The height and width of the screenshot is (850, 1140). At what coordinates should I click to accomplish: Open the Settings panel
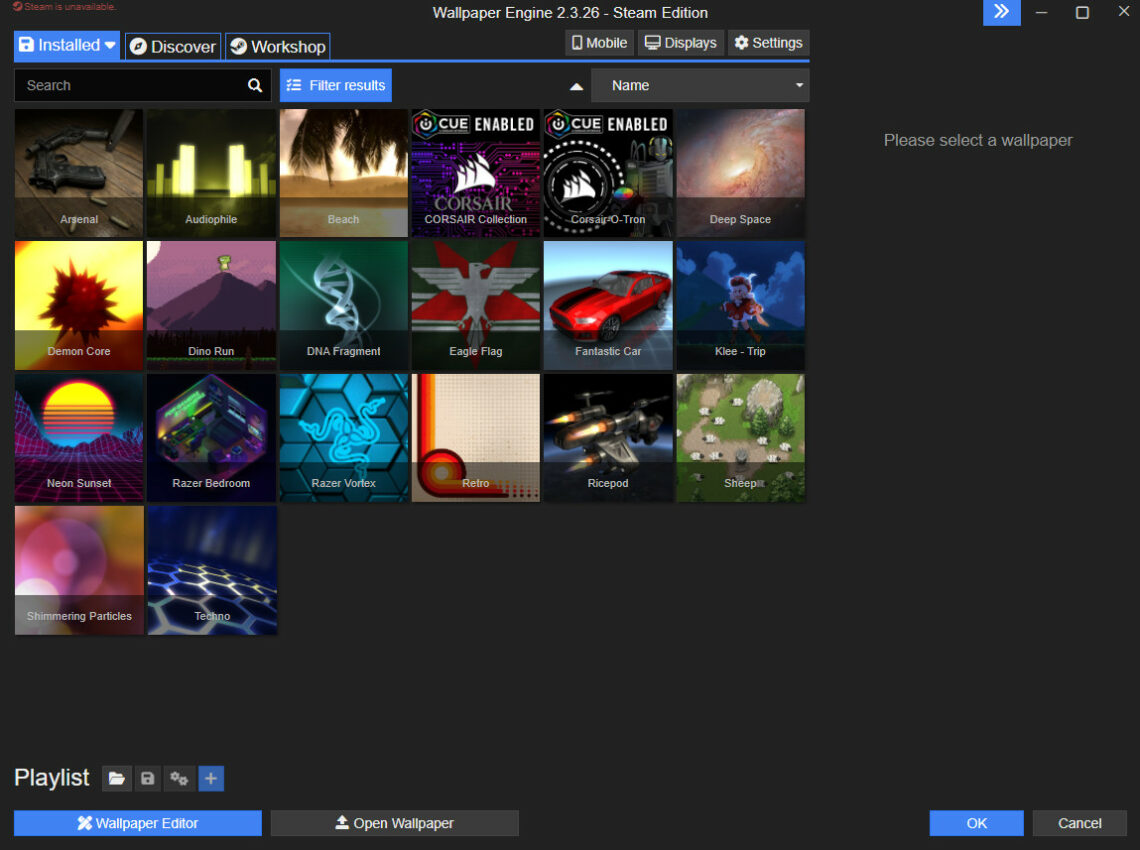(768, 43)
